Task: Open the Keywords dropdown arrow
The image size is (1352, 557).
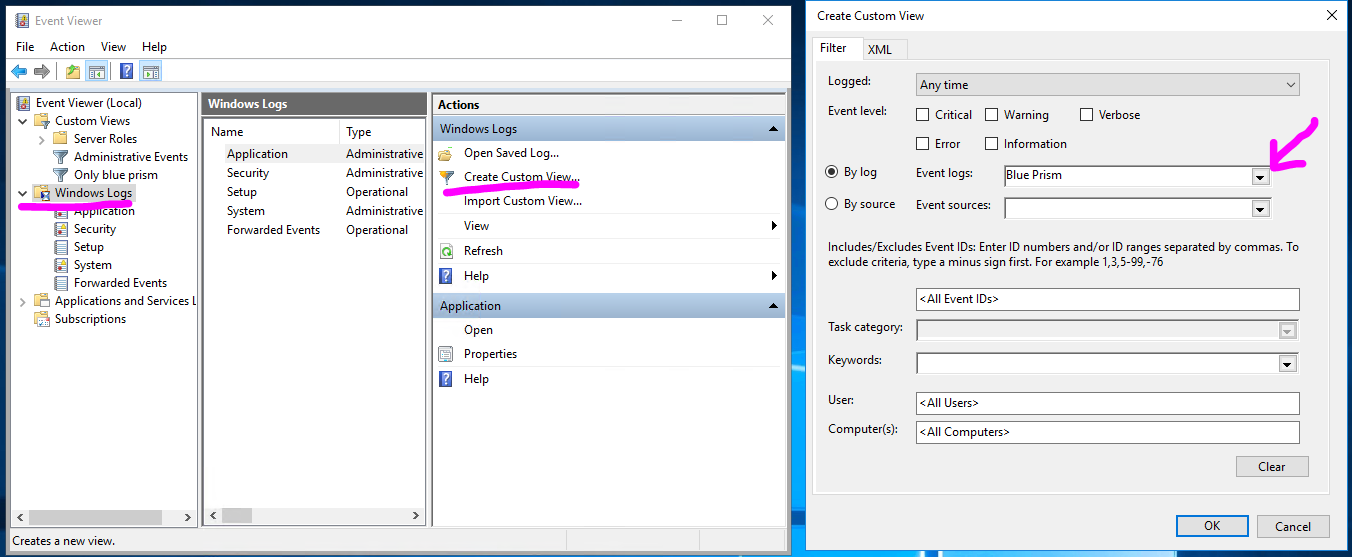Action: [x=1288, y=364]
